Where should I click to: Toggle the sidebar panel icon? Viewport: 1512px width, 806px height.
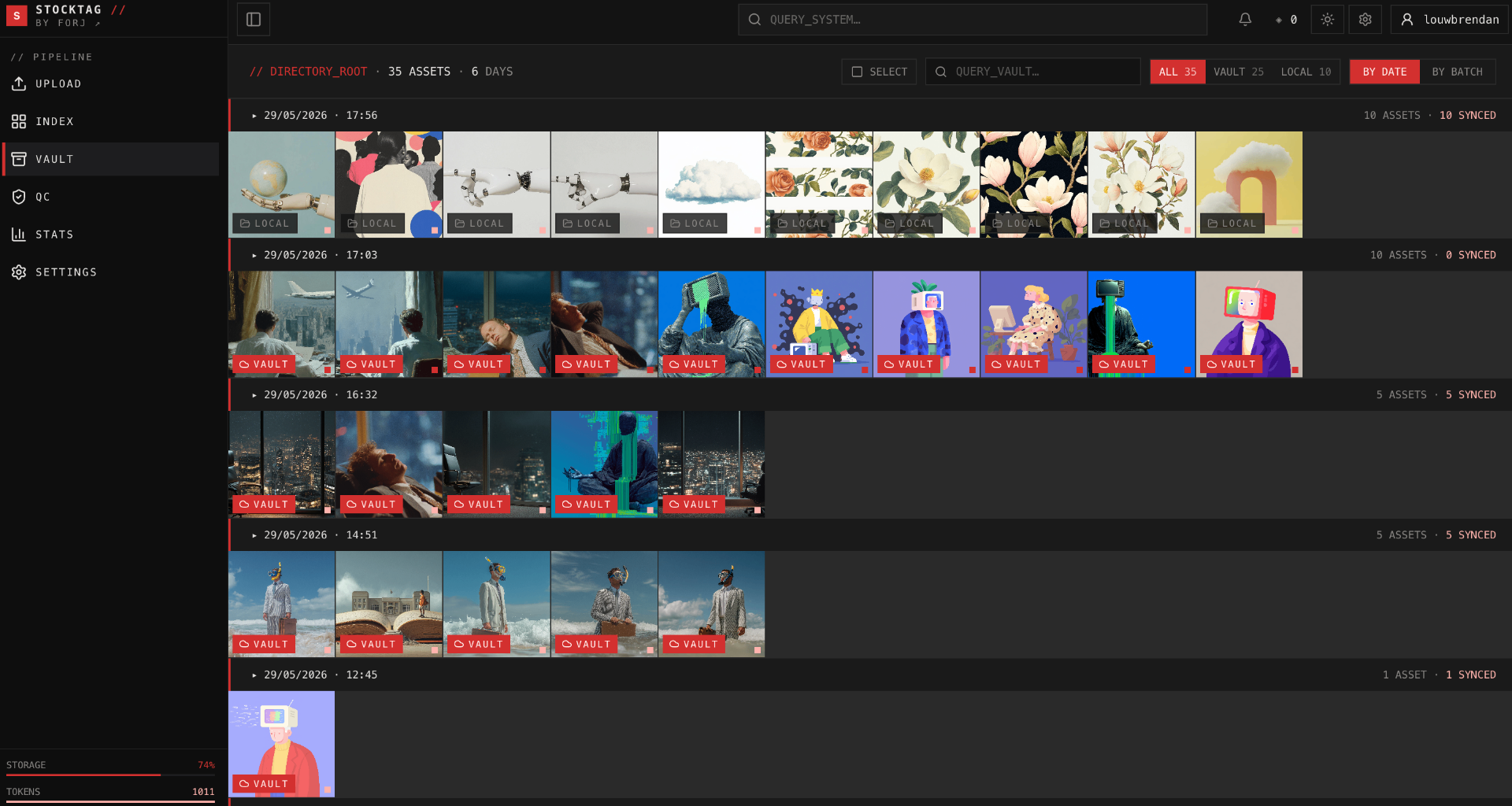coord(254,20)
